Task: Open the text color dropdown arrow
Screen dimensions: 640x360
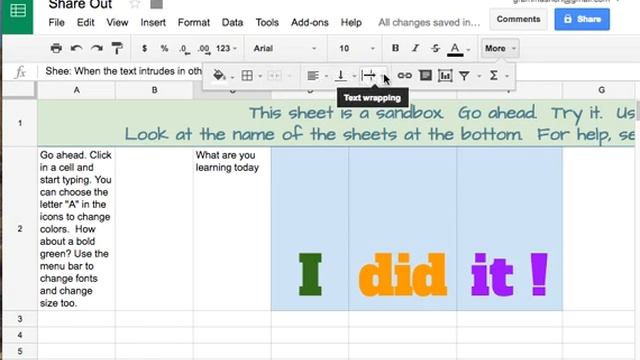Action: coord(469,49)
